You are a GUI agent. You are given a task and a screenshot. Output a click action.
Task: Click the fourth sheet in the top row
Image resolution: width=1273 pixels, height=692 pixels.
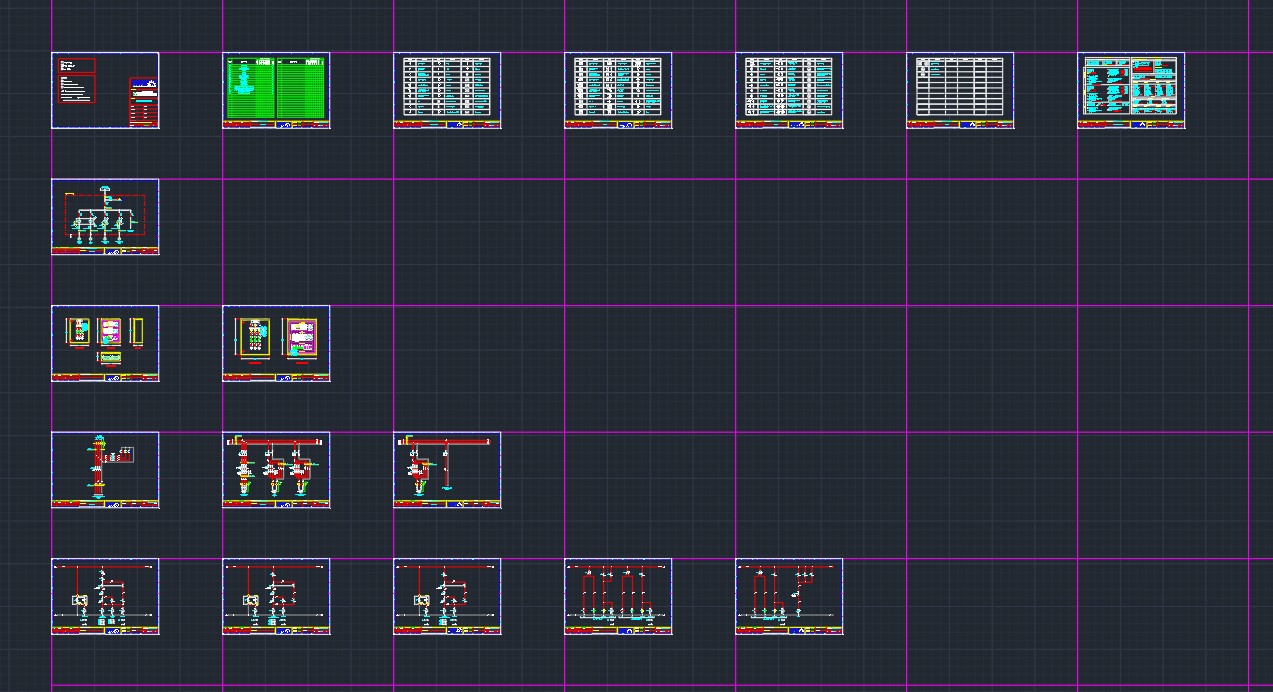click(618, 90)
